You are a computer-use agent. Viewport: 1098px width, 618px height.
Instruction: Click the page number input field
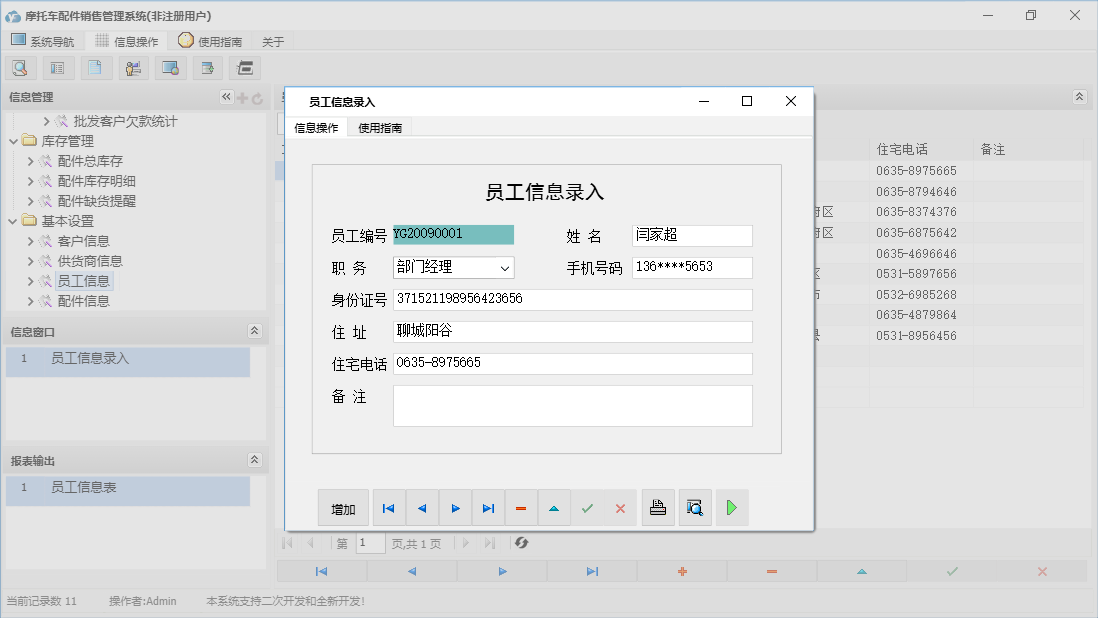369,543
